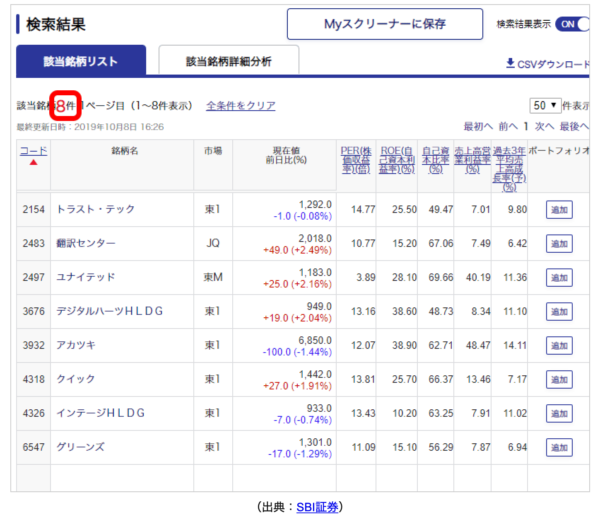The height and width of the screenshot is (522, 600).
Task: Open the 50件 display count dropdown
Action: (544, 105)
